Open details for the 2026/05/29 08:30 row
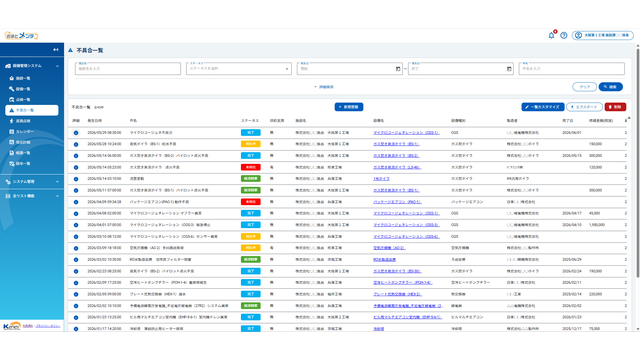 coord(76,133)
